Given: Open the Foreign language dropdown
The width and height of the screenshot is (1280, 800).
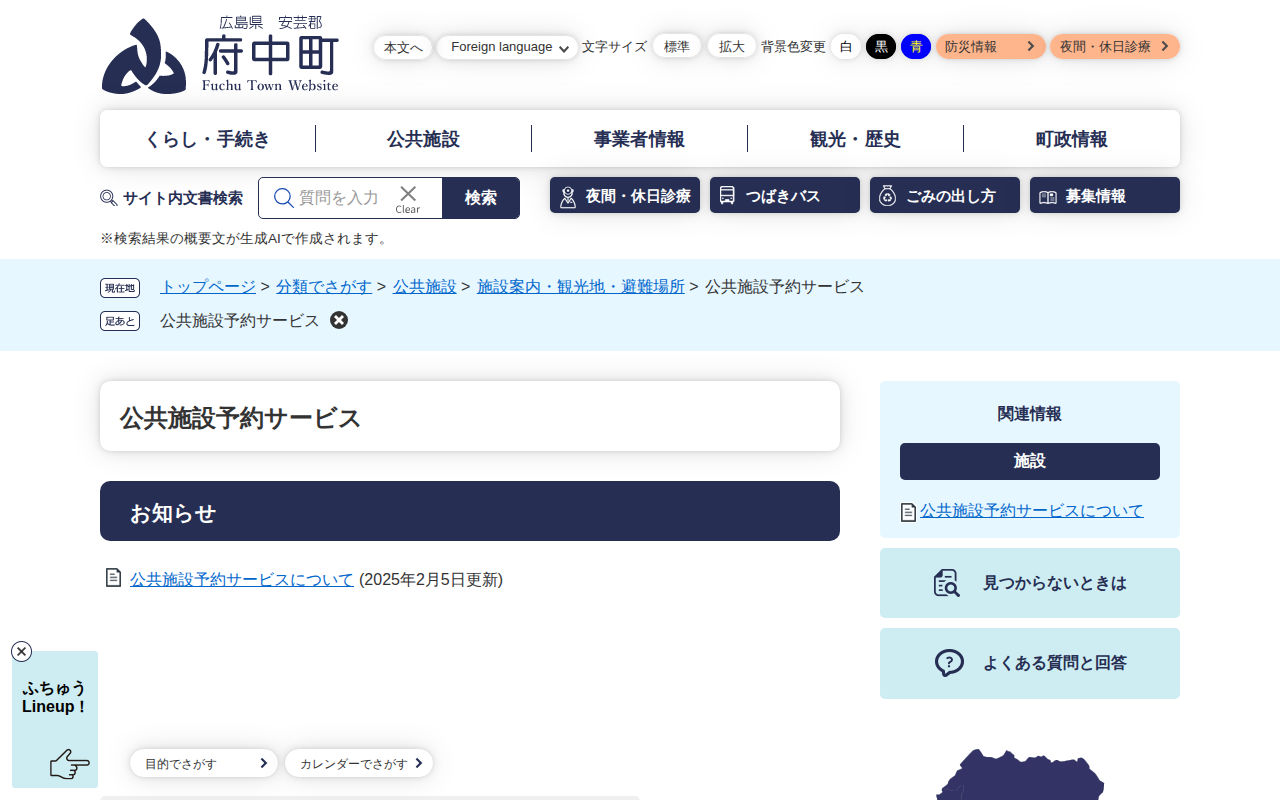Looking at the screenshot, I should tap(507, 46).
